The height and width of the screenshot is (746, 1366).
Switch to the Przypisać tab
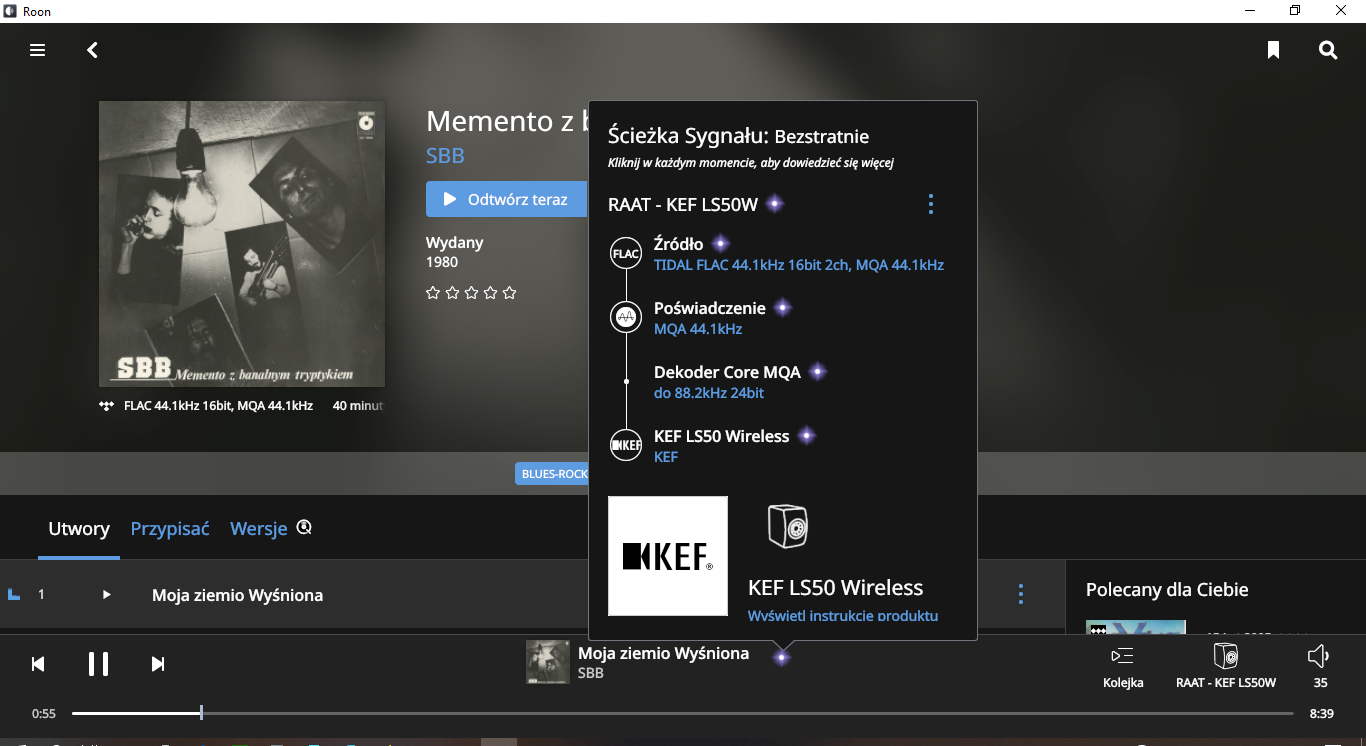click(170, 529)
